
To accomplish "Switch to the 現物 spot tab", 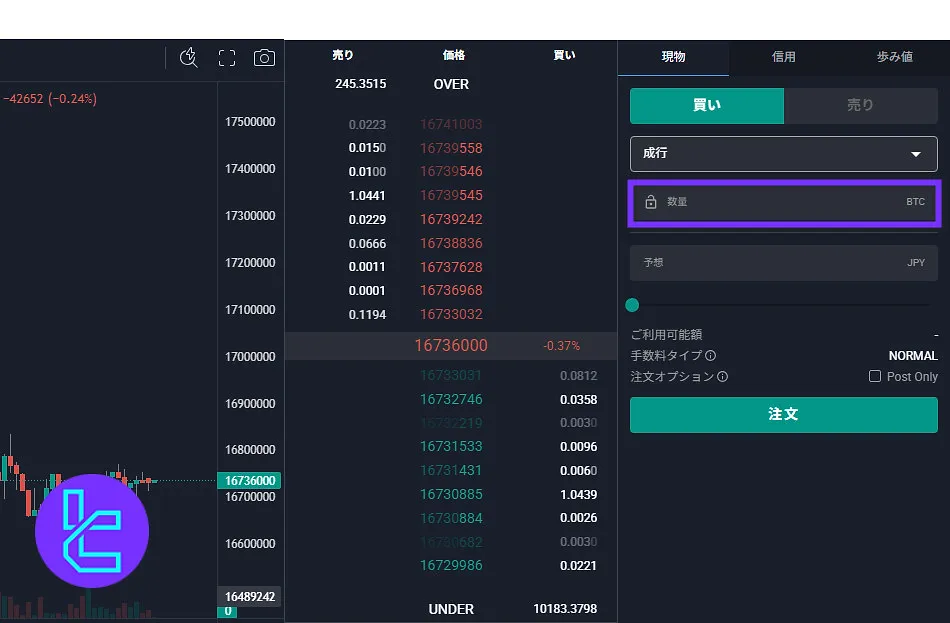I will point(673,57).
